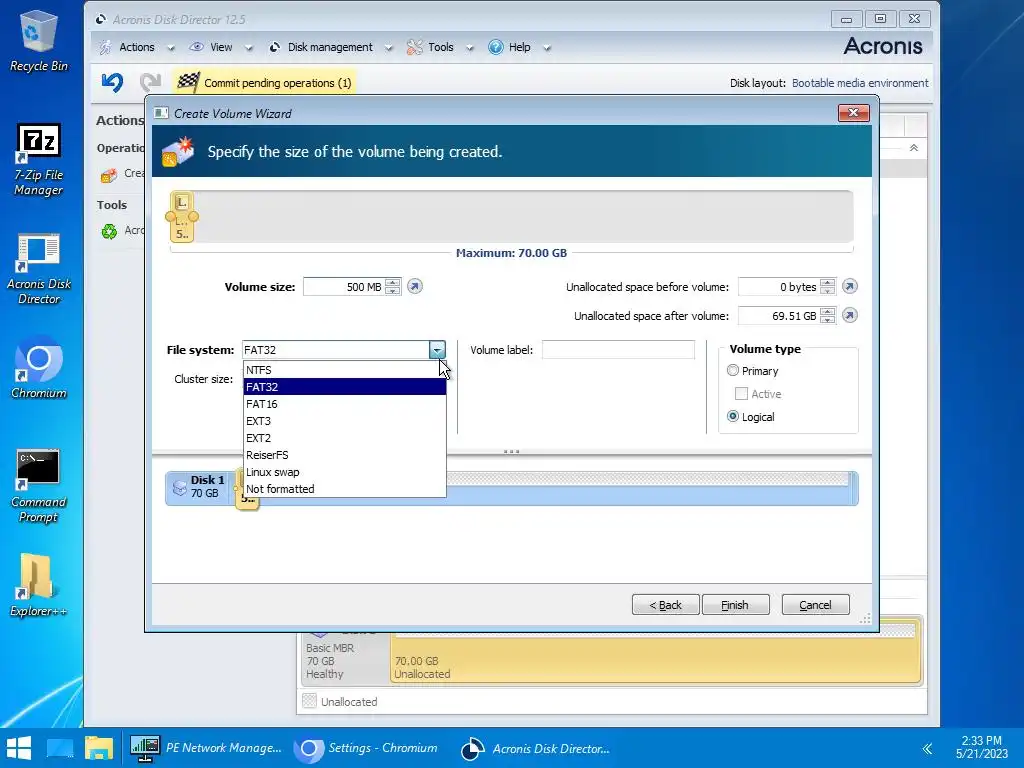1024x768 pixels.
Task: Click Bootable media environment link
Action: (x=860, y=83)
